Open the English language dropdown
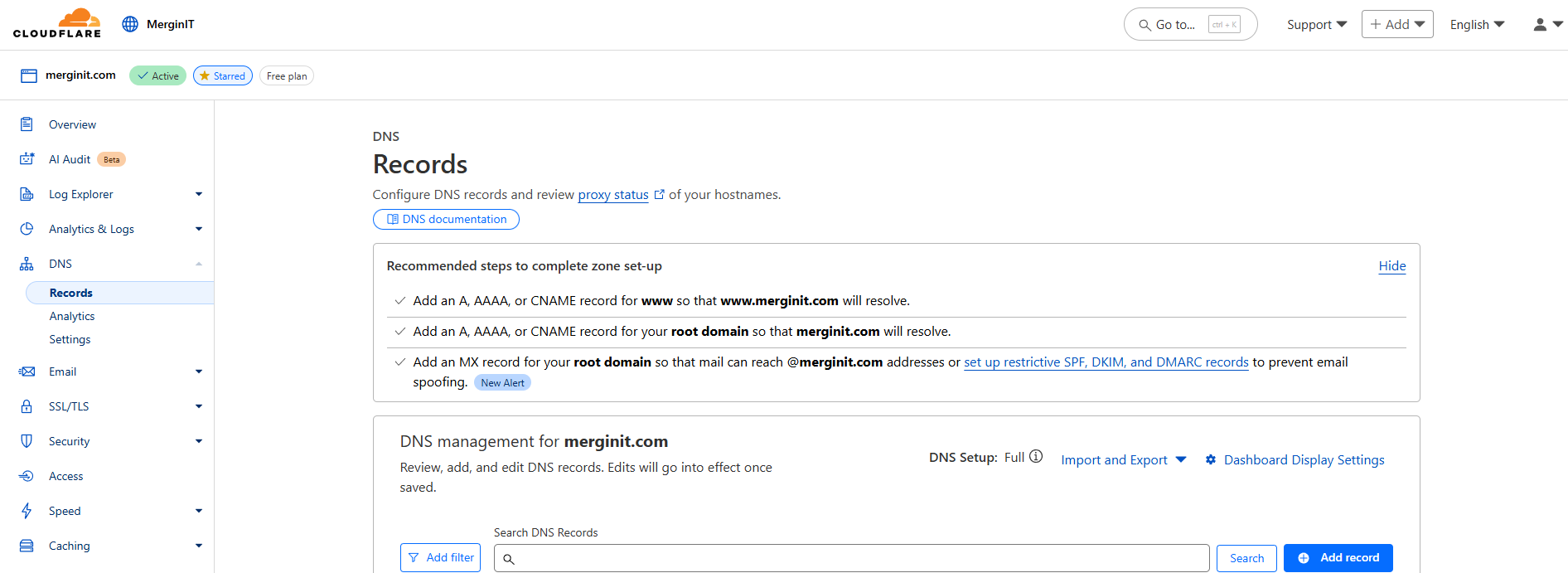The width and height of the screenshot is (1568, 573). coord(1477,25)
